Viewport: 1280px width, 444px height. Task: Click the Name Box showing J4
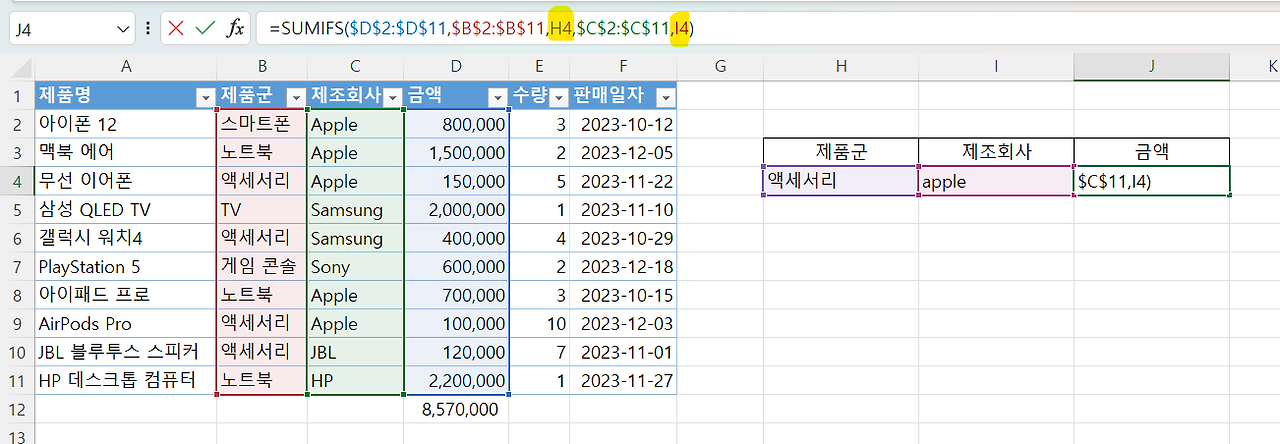tap(60, 29)
